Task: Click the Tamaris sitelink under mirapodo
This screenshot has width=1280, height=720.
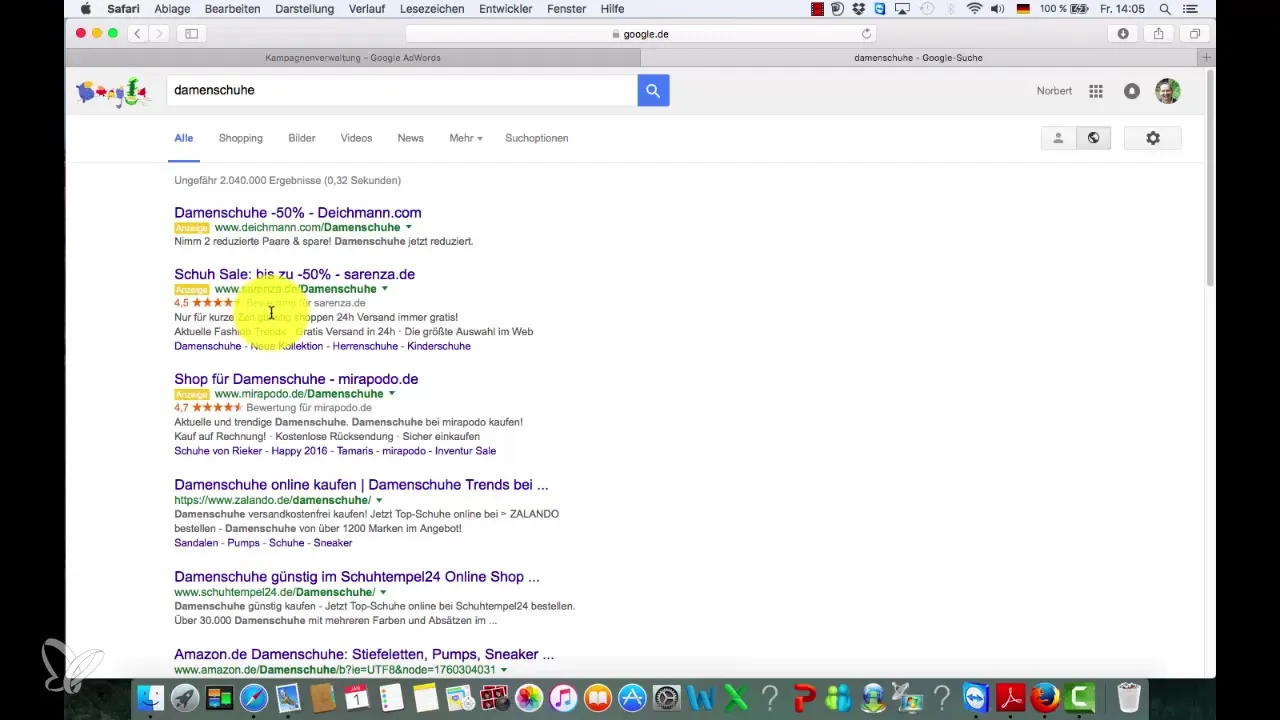Action: pyautogui.click(x=356, y=451)
